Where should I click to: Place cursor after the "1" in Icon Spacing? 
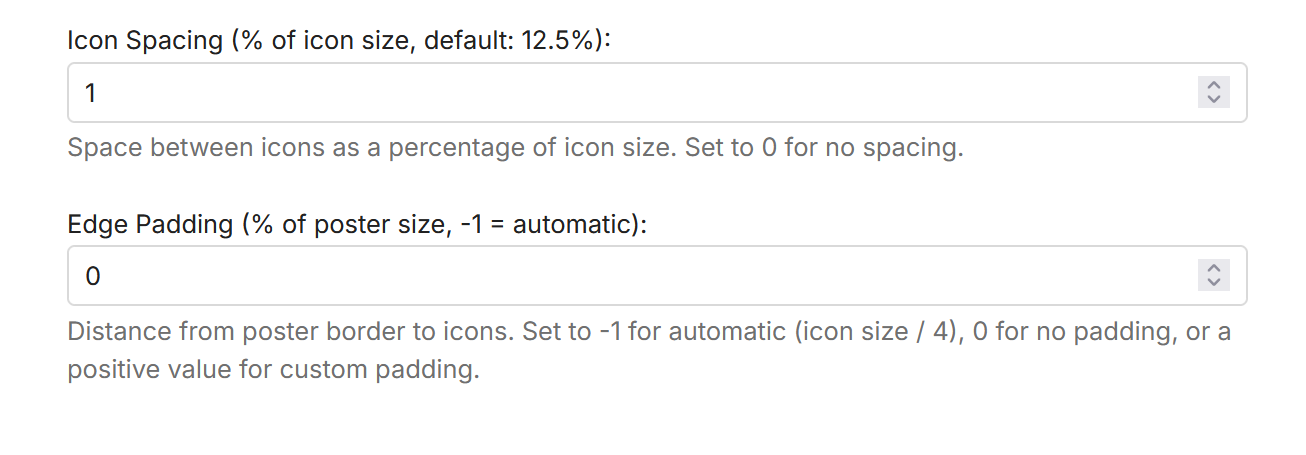tap(99, 93)
